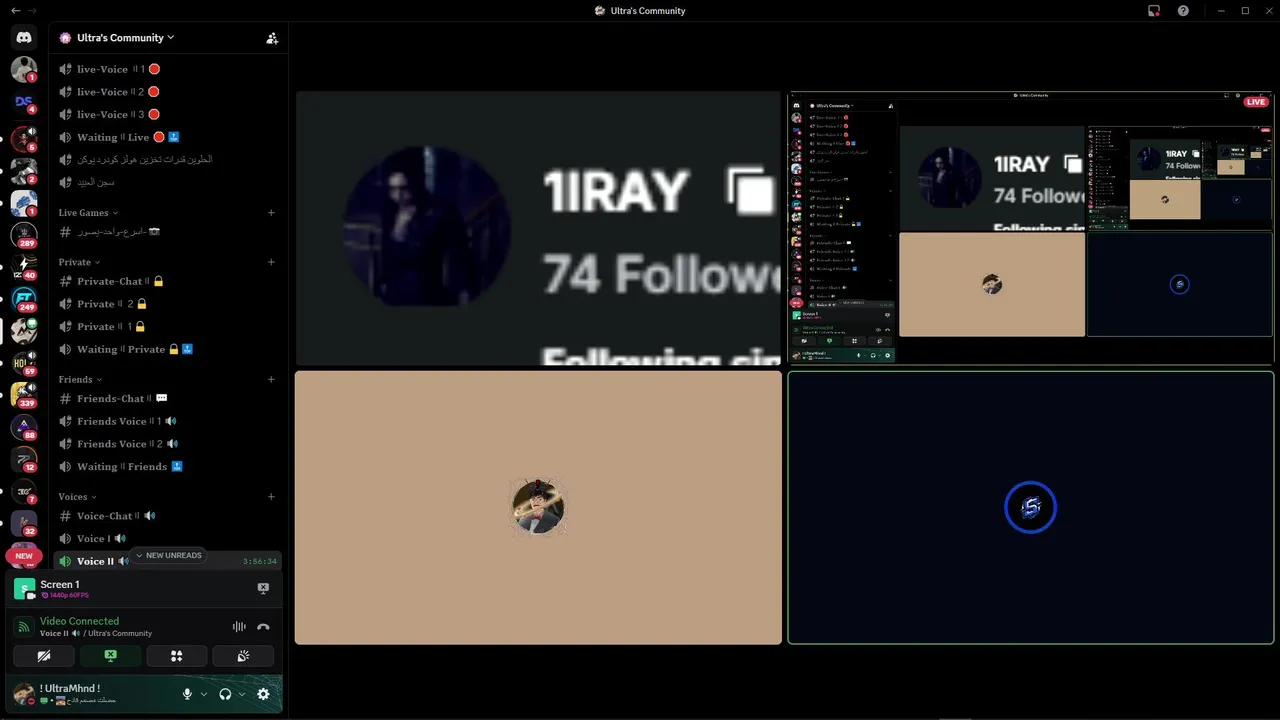Join the live-Voice 3 channel
This screenshot has width=1280, height=720.
click(167, 115)
